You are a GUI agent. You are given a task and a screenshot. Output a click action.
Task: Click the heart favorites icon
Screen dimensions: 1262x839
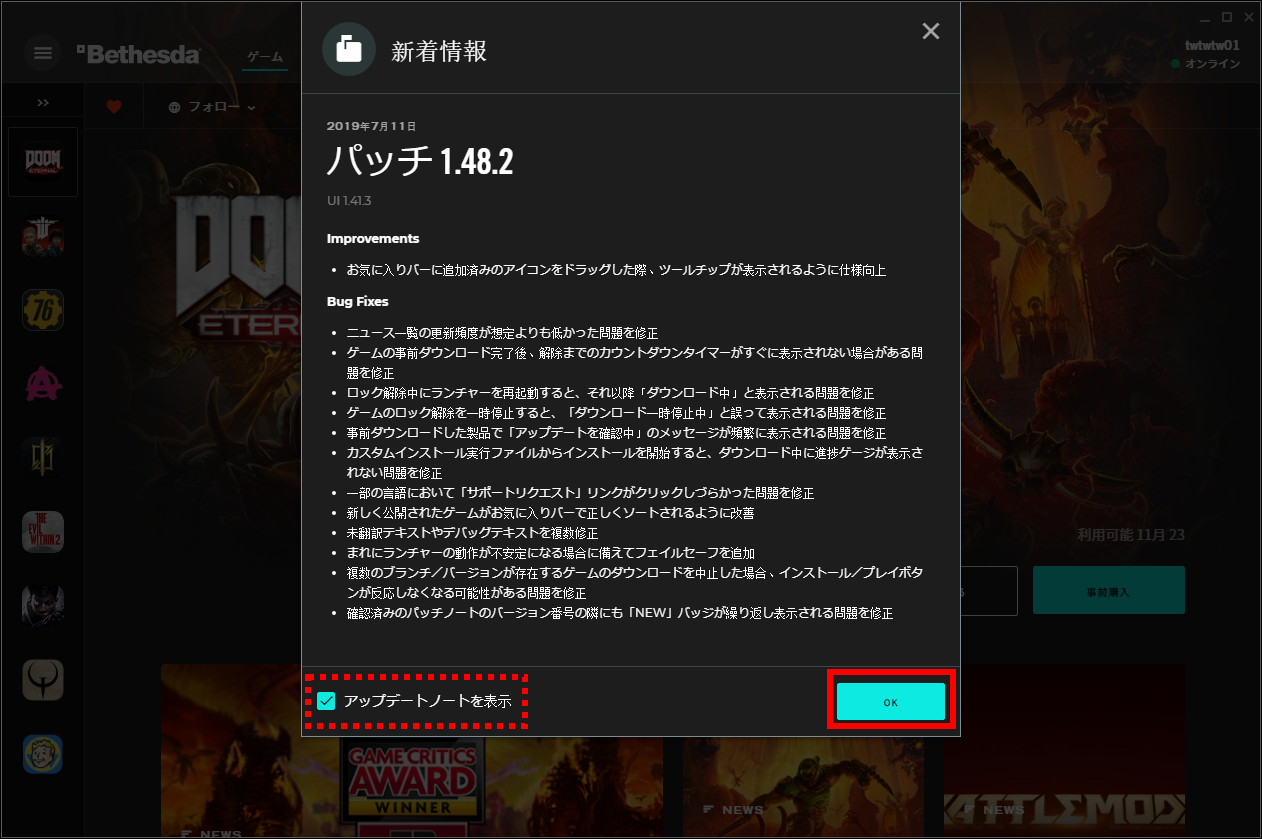(x=114, y=107)
